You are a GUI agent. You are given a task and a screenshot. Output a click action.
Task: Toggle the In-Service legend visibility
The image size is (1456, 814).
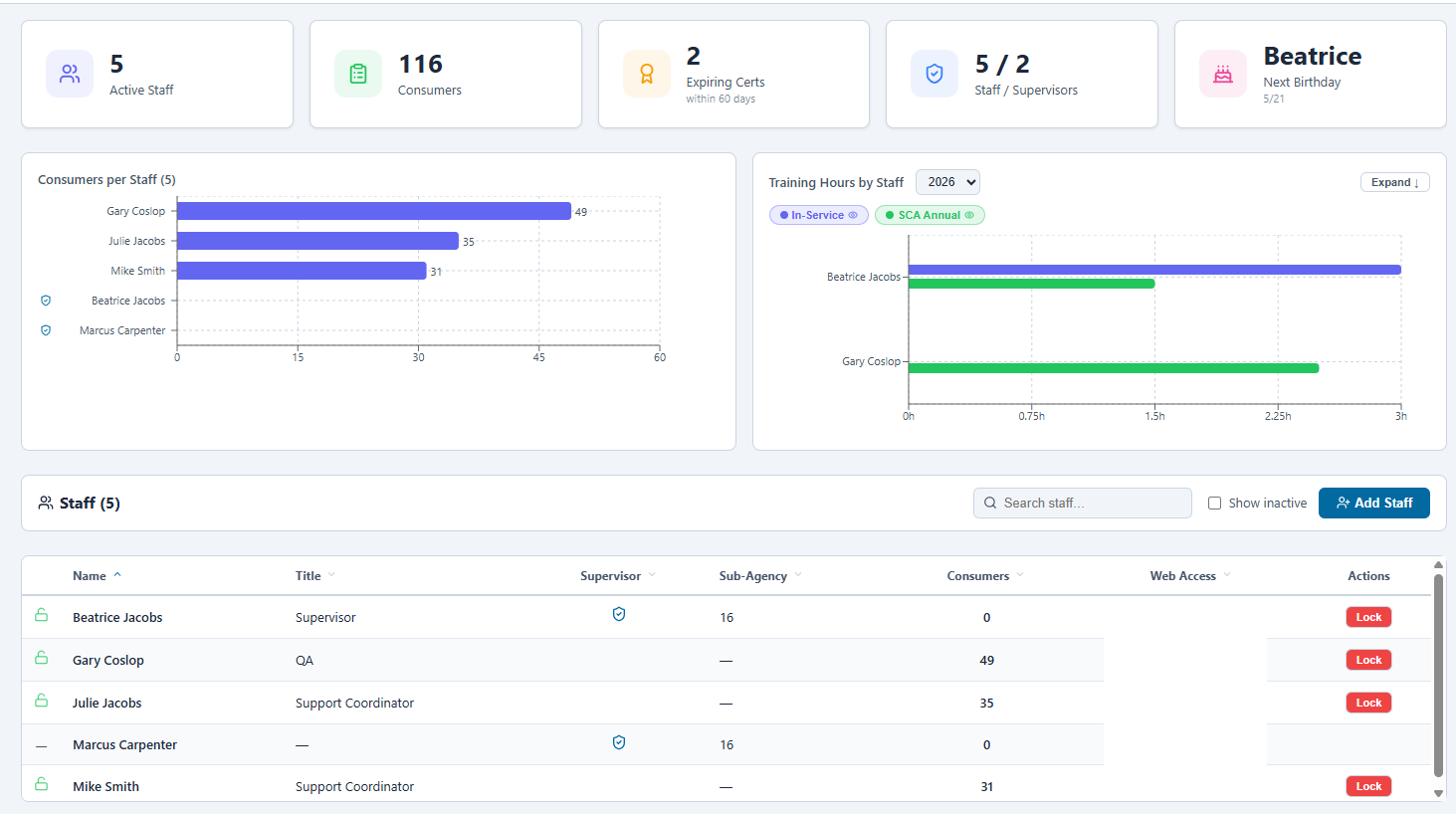(818, 215)
